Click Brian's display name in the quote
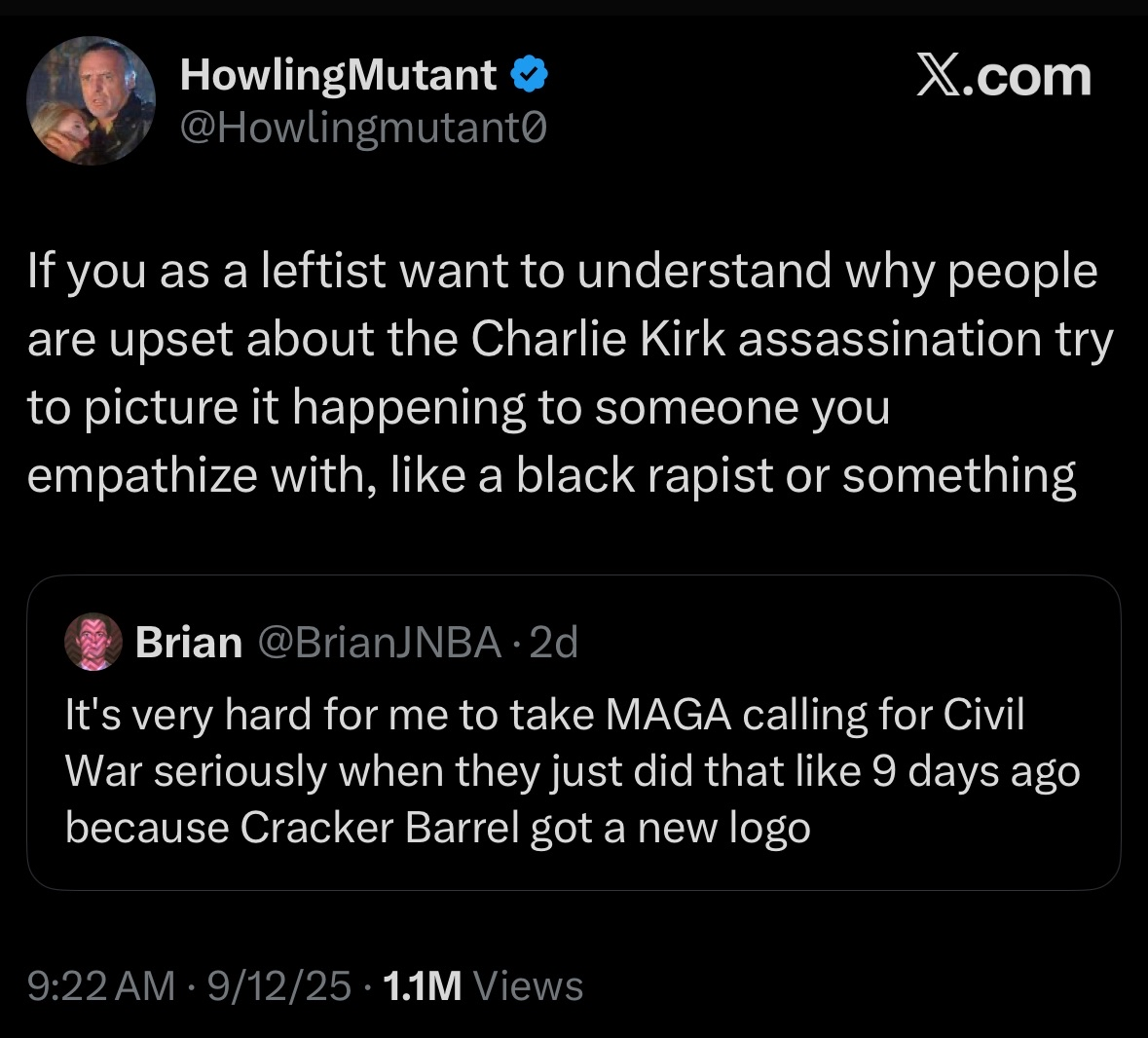1148x1038 pixels. pos(189,642)
